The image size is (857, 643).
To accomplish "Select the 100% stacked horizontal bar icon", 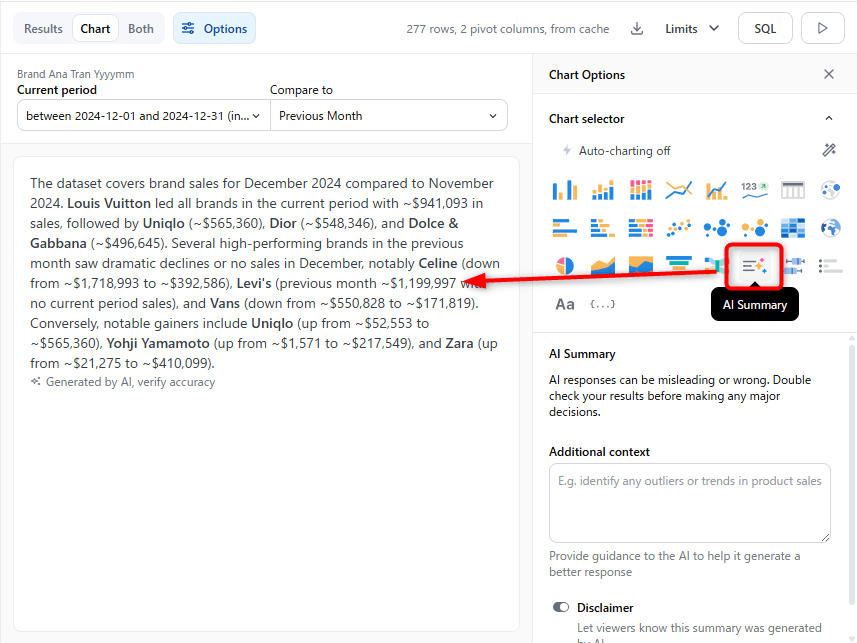I will pyautogui.click(x=641, y=228).
